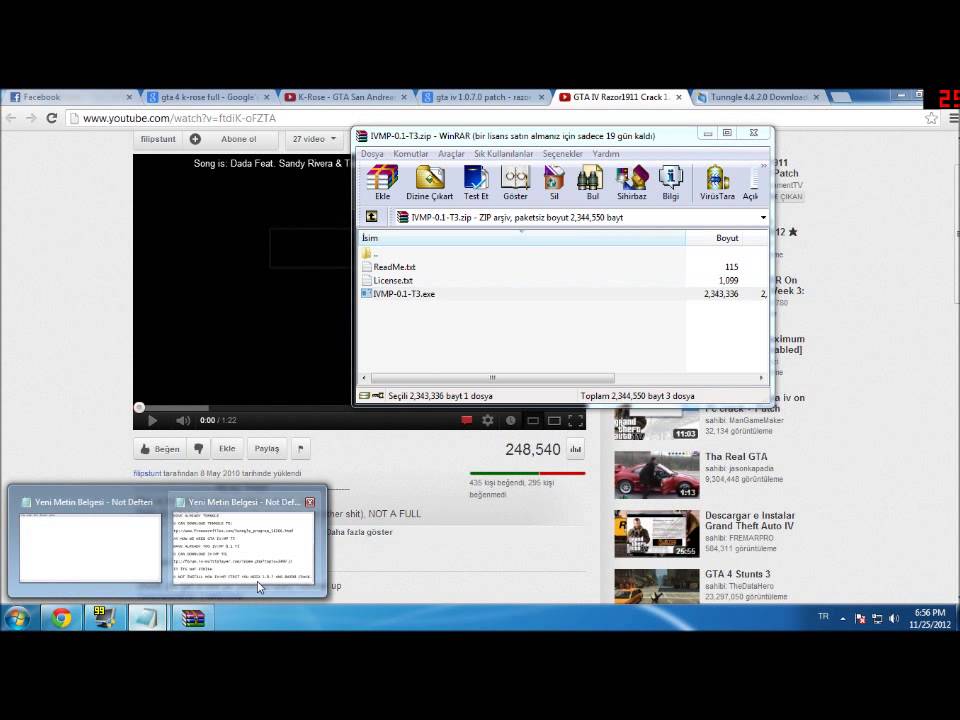Click the Paylaş share button
This screenshot has height=720, width=960.
(x=267, y=449)
